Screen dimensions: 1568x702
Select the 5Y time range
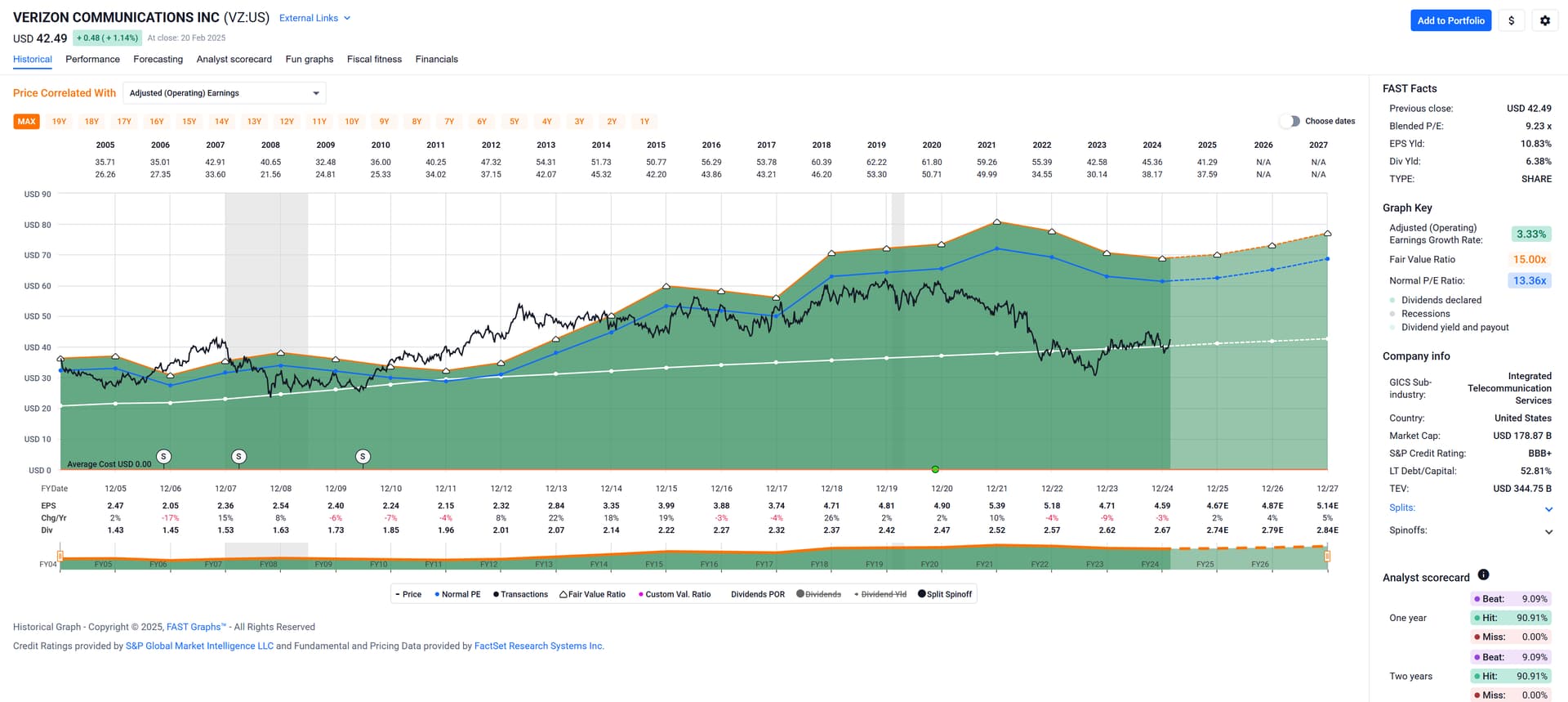[x=514, y=121]
